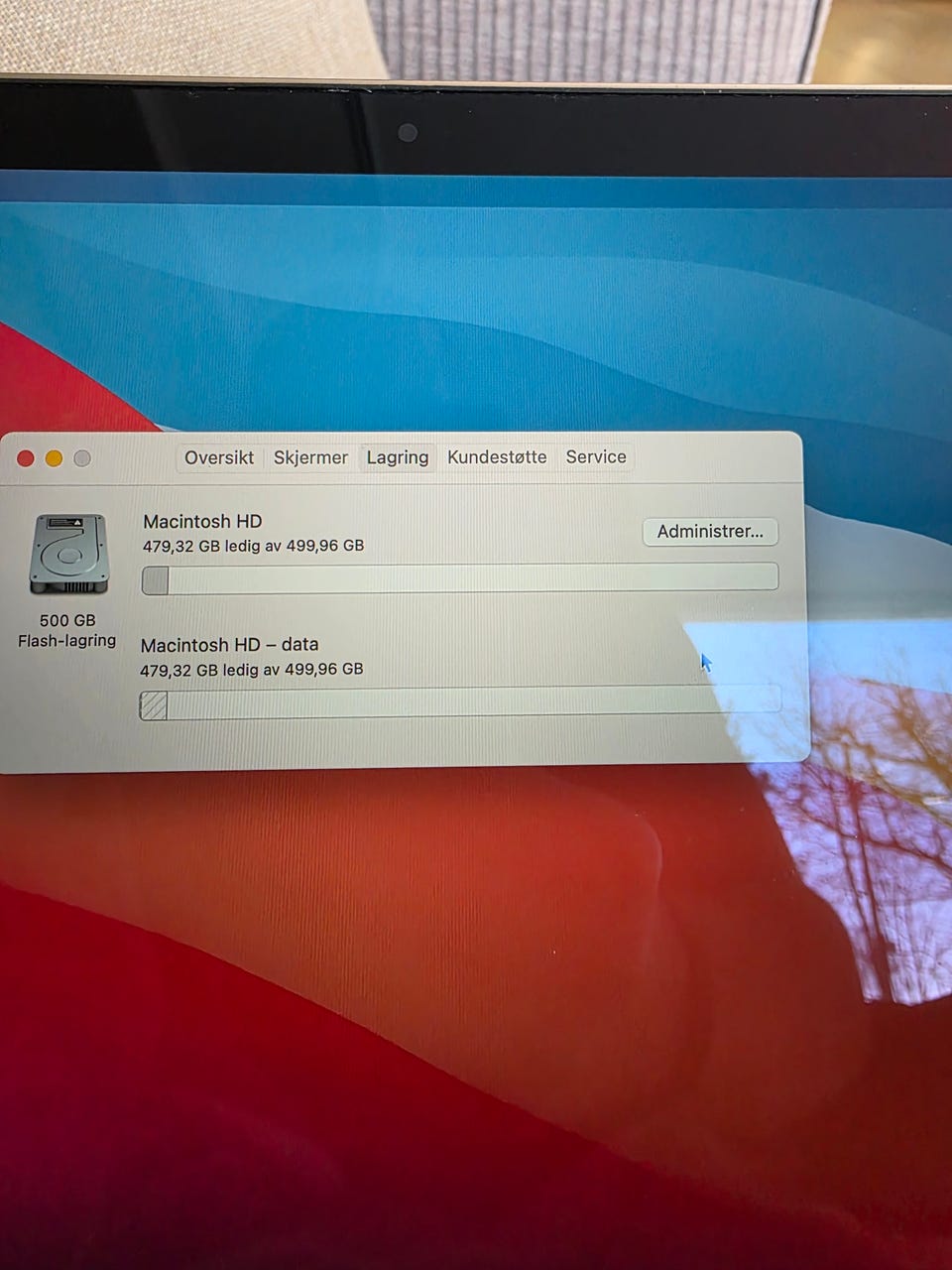This screenshot has height=1270, width=952.
Task: Select the 'Macintosh HD – data' volume name
Action: tap(230, 645)
